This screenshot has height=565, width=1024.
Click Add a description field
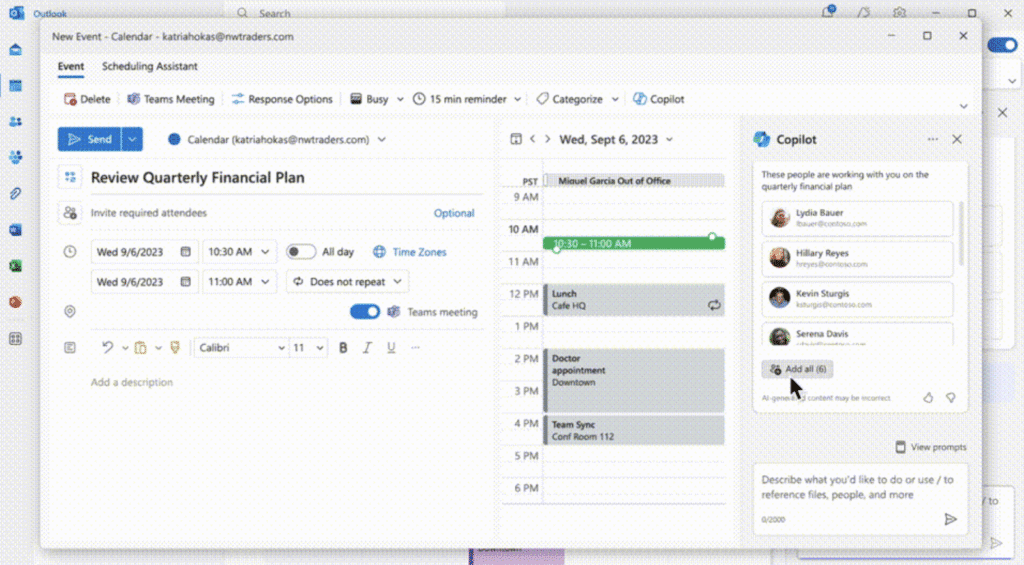point(132,382)
